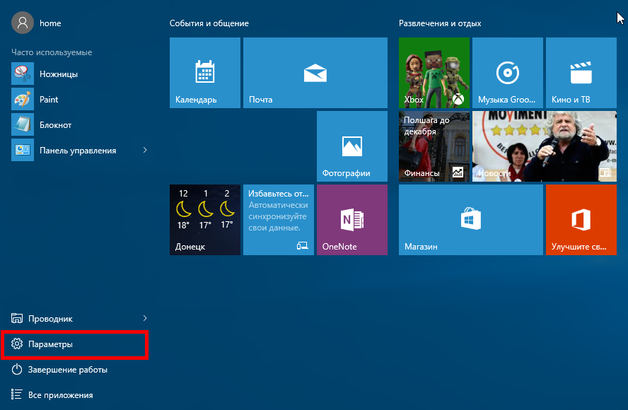Click the Улучшите Office tile
Viewport: 628px width, 410px height.
click(x=580, y=219)
